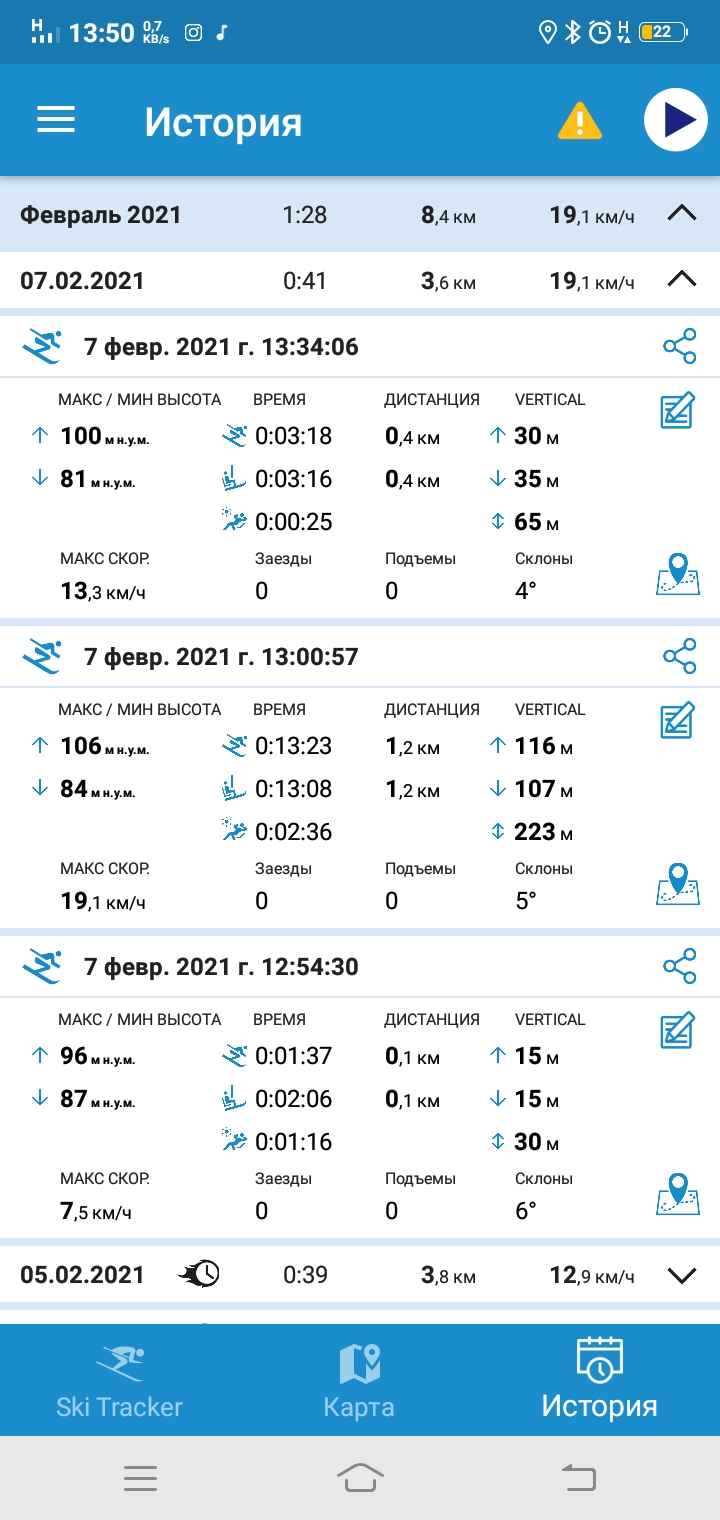The height and width of the screenshot is (1520, 720).
Task: Switch to the Ski Tracker tab
Action: [120, 1382]
